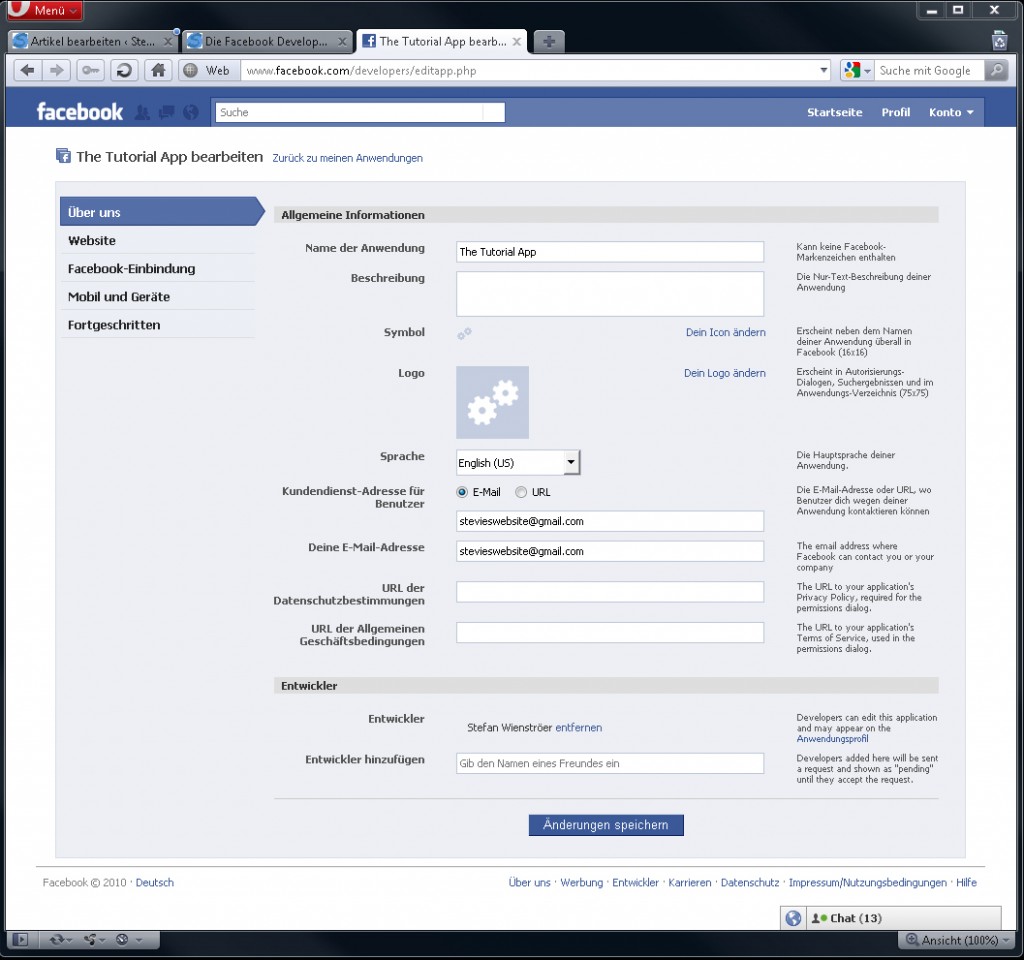This screenshot has width=1024, height=960.
Task: Click the application logo gears thumbnail
Action: coord(492,402)
